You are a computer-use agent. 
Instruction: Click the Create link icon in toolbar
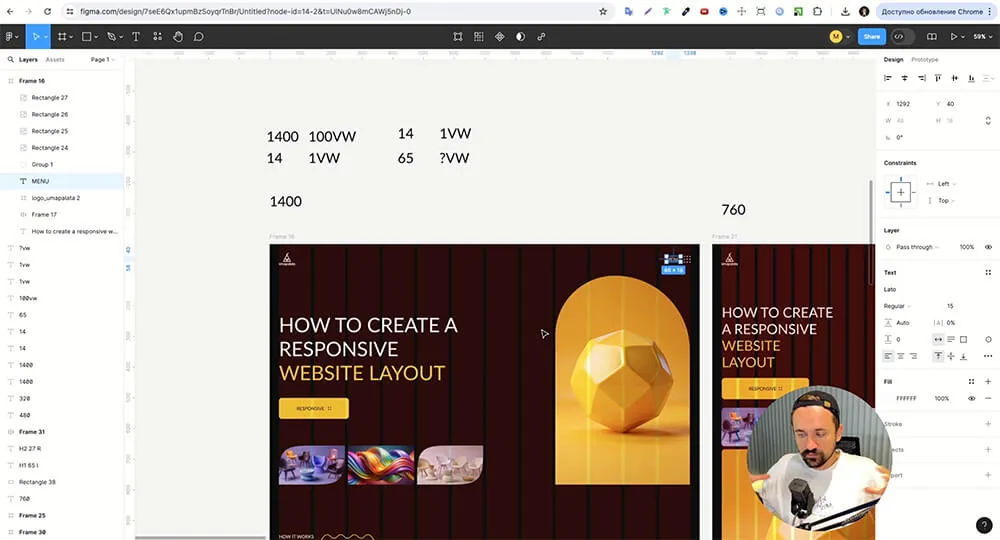(541, 37)
